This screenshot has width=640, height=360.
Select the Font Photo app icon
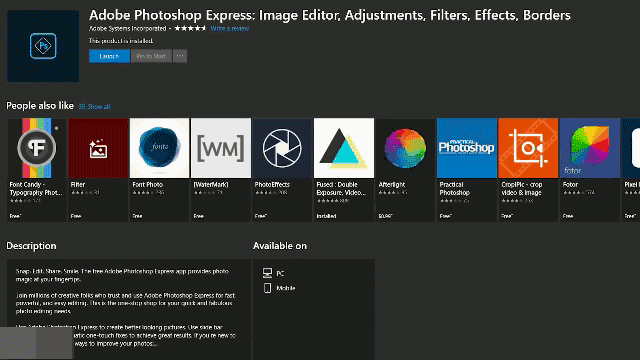coord(160,148)
